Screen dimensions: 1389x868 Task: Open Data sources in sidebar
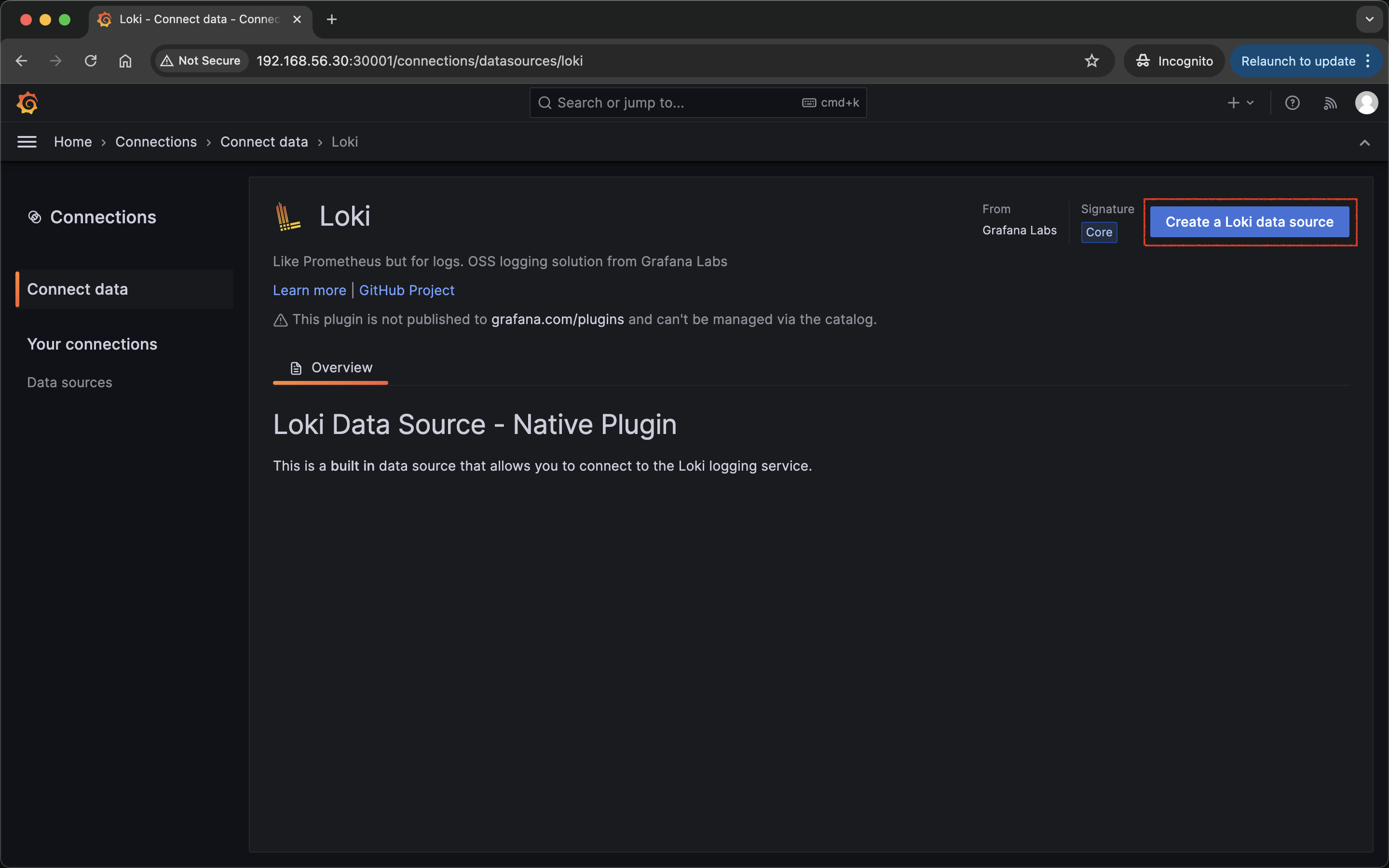point(69,382)
